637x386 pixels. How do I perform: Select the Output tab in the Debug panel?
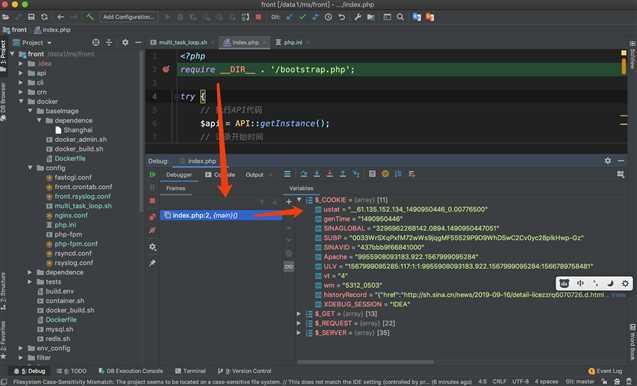point(255,175)
